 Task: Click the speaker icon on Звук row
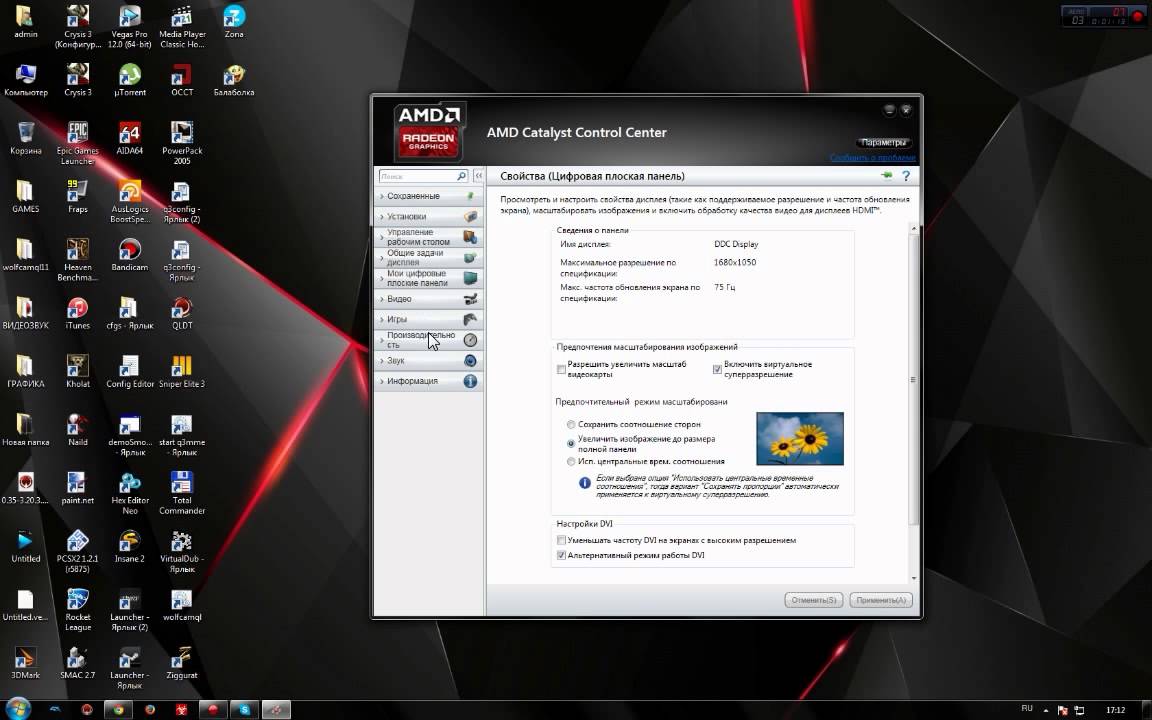pos(470,361)
